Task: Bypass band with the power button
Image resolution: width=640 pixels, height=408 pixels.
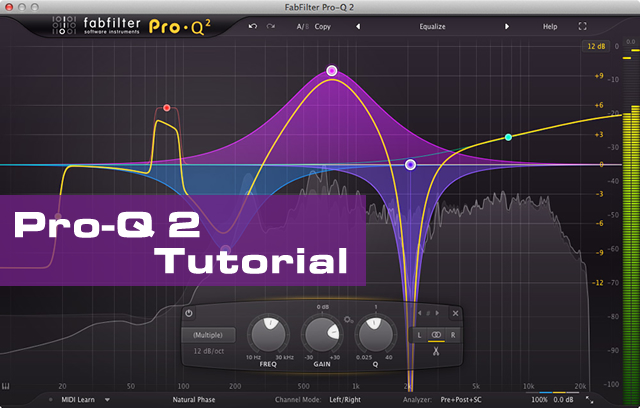Action: (x=189, y=313)
